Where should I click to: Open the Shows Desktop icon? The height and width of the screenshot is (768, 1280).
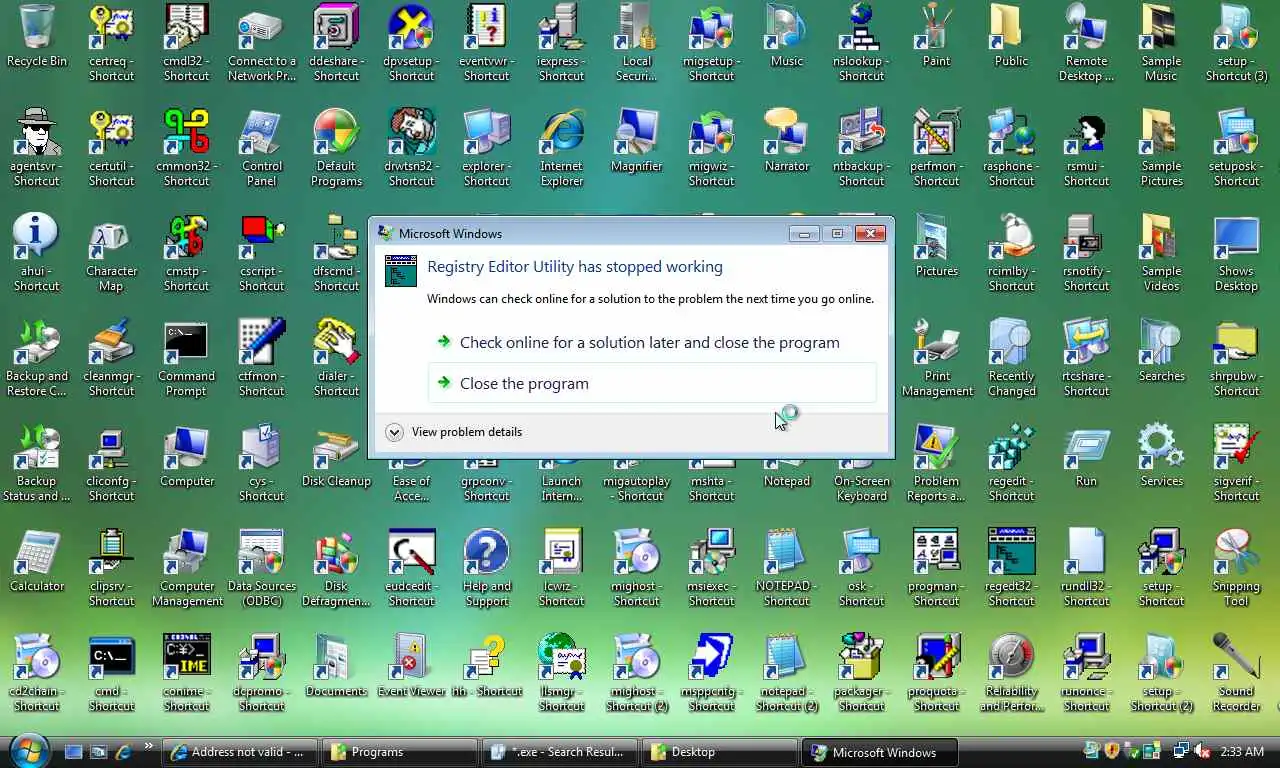(1236, 253)
